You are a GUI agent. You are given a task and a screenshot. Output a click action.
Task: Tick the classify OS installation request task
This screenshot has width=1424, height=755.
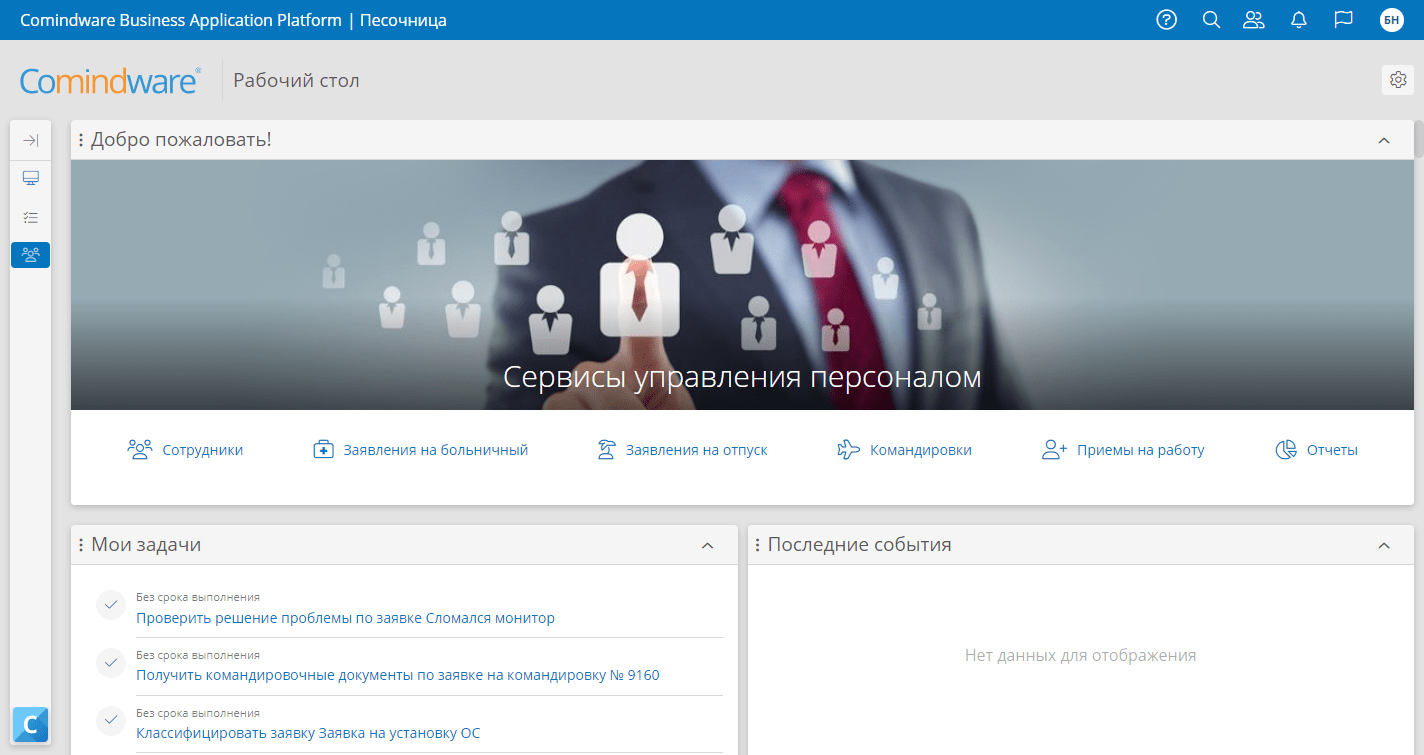pos(110,721)
